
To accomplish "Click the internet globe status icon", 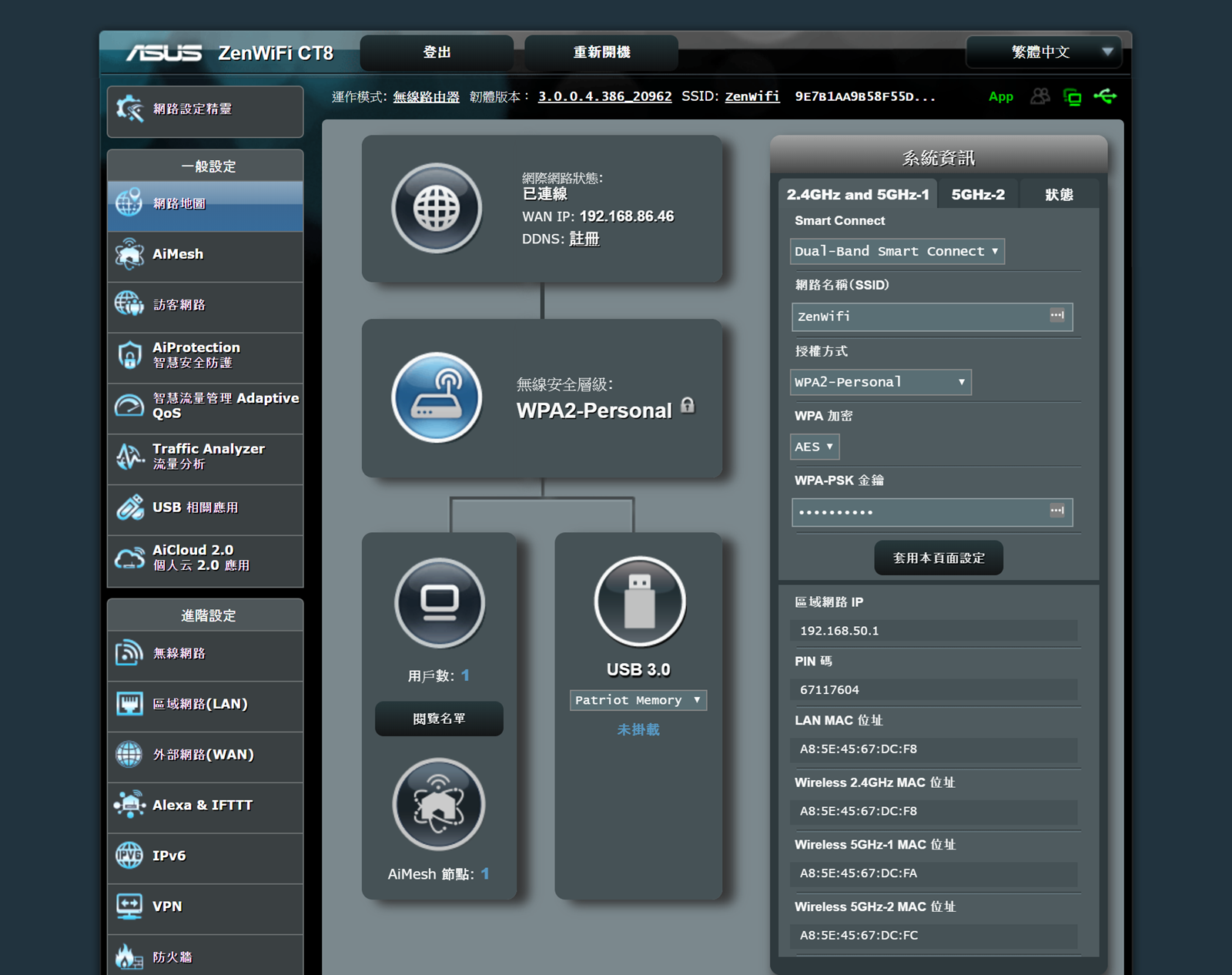I will tap(437, 208).
